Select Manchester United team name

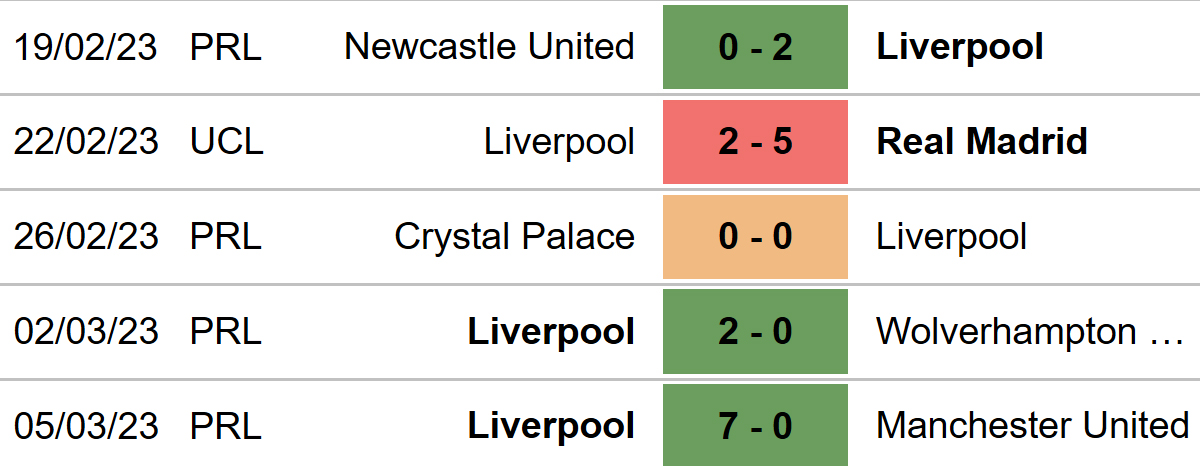click(x=1032, y=426)
